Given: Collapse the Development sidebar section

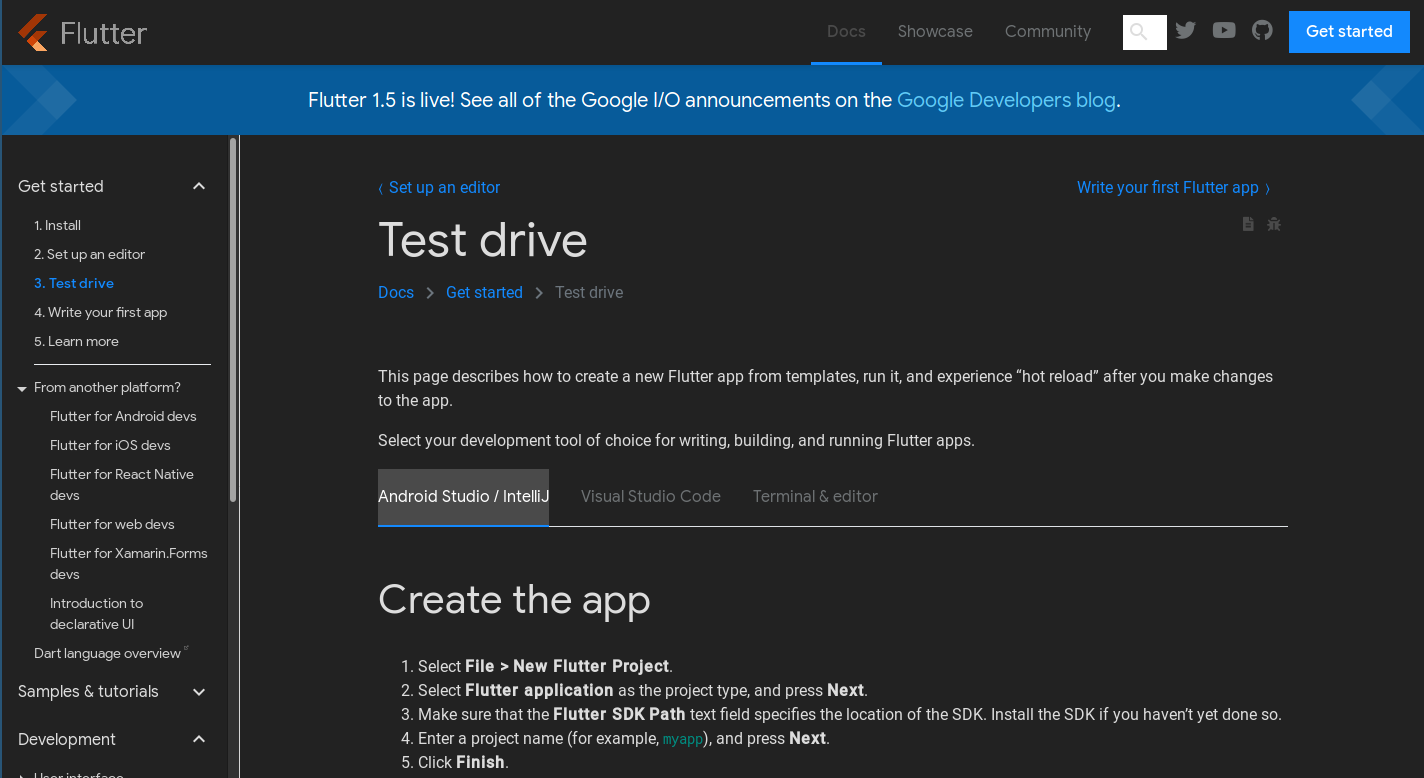Looking at the screenshot, I should (x=199, y=739).
